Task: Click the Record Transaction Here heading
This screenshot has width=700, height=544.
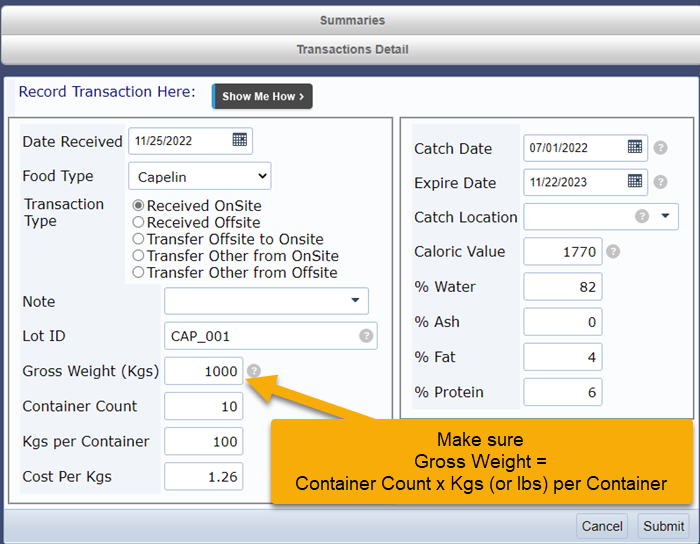Action: click(x=107, y=91)
